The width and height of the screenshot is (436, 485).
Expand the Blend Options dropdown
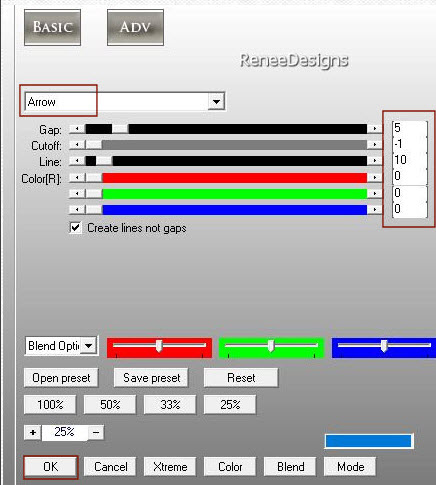point(89,346)
